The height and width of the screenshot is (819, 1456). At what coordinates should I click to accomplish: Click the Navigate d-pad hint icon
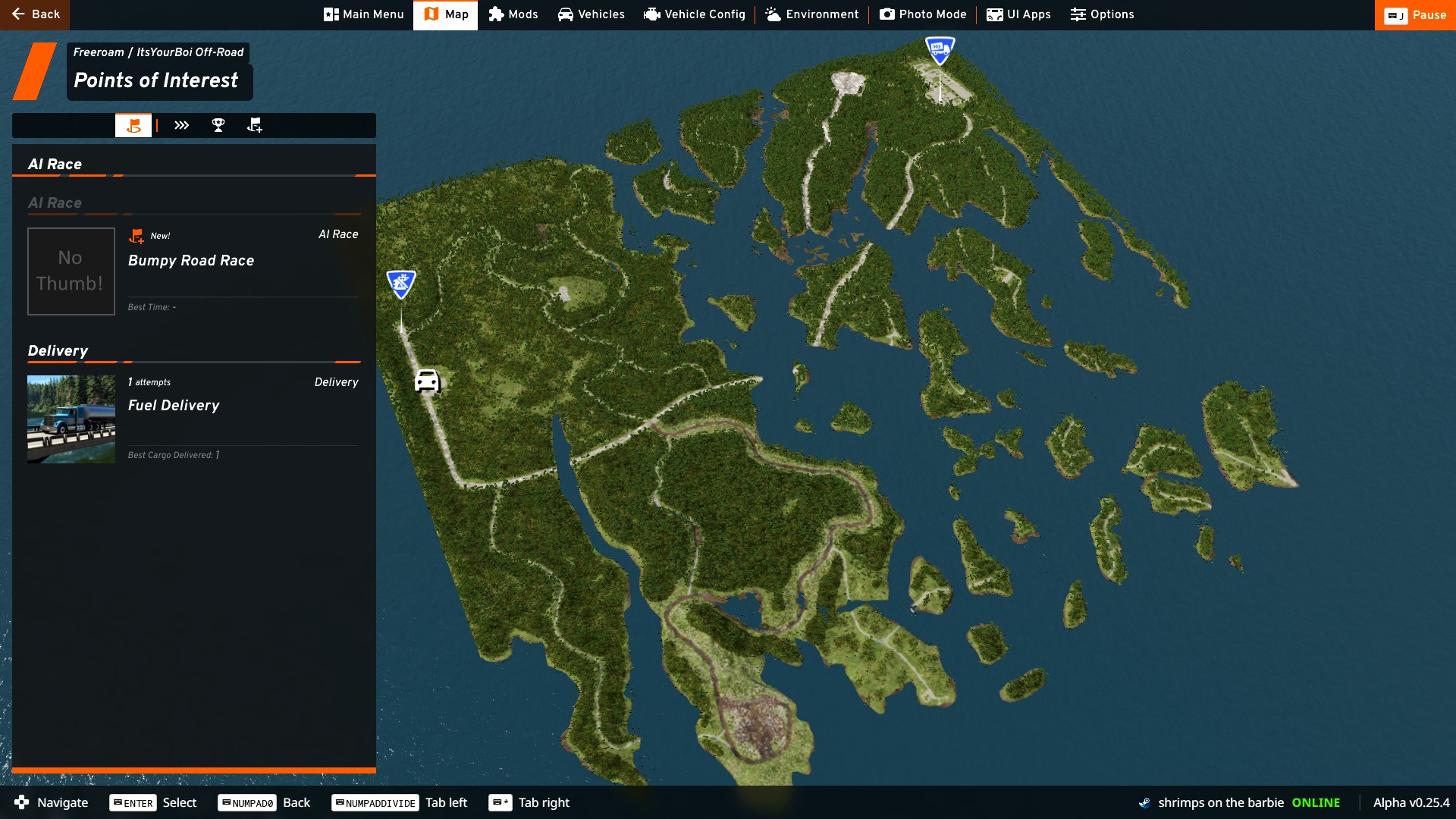pyautogui.click(x=22, y=802)
